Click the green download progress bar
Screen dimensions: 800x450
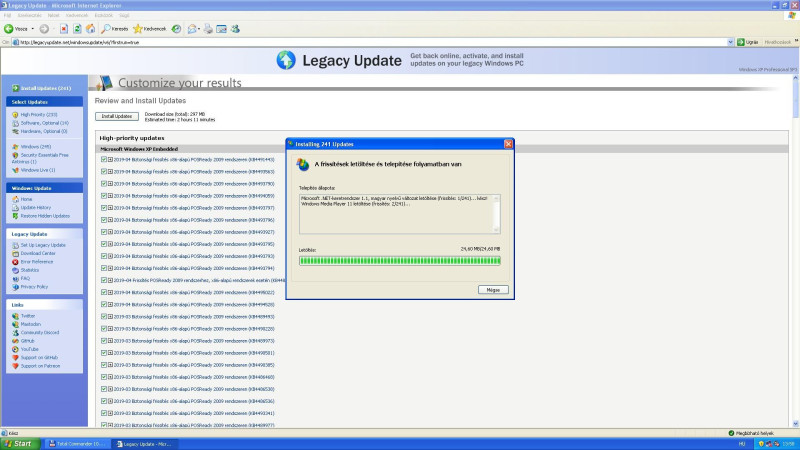click(399, 261)
